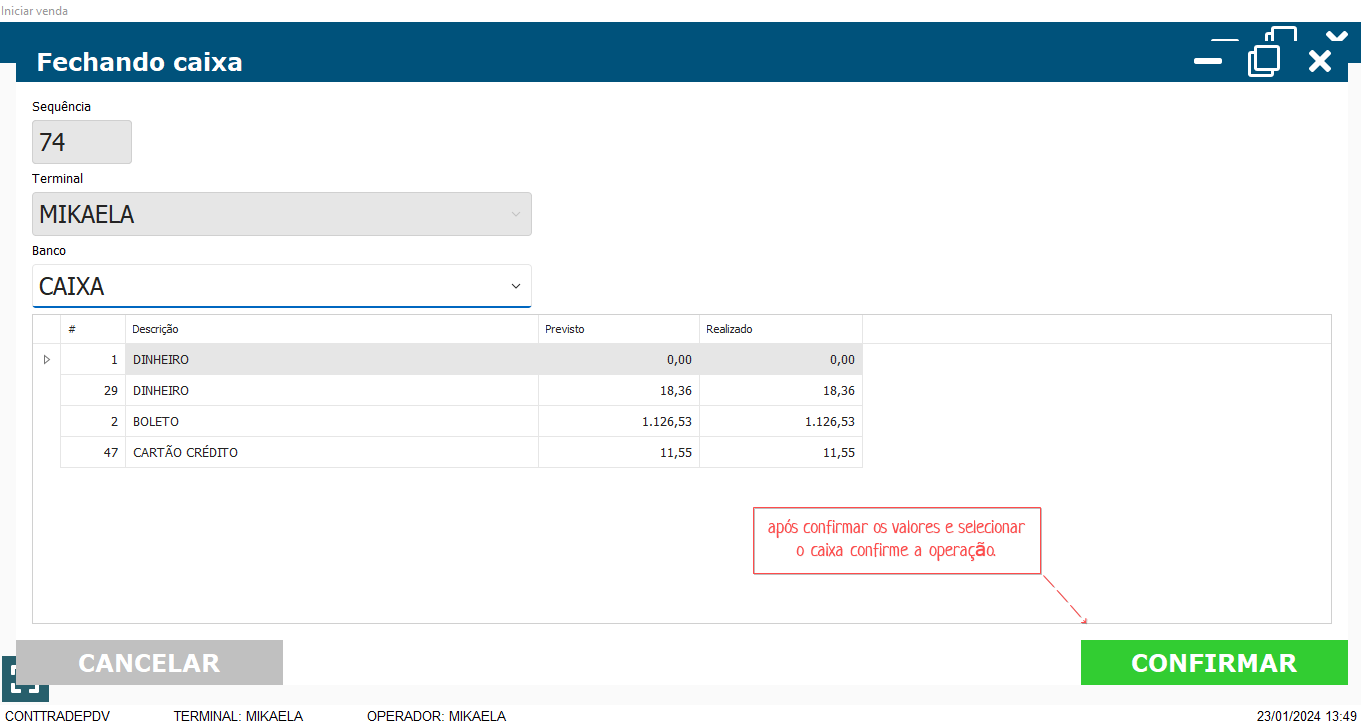Click row number 47 cell
The image size is (1361, 724).
93,452
